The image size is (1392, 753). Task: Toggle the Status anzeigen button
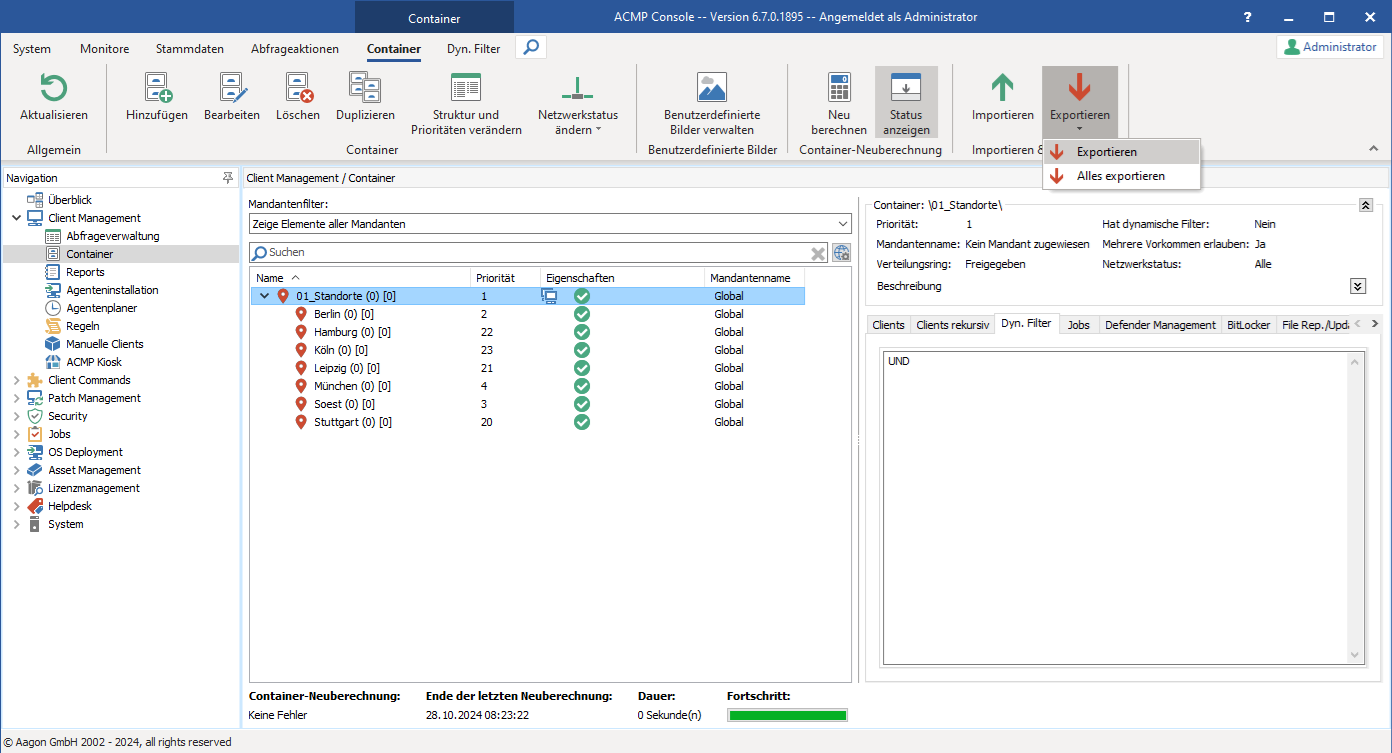(906, 102)
